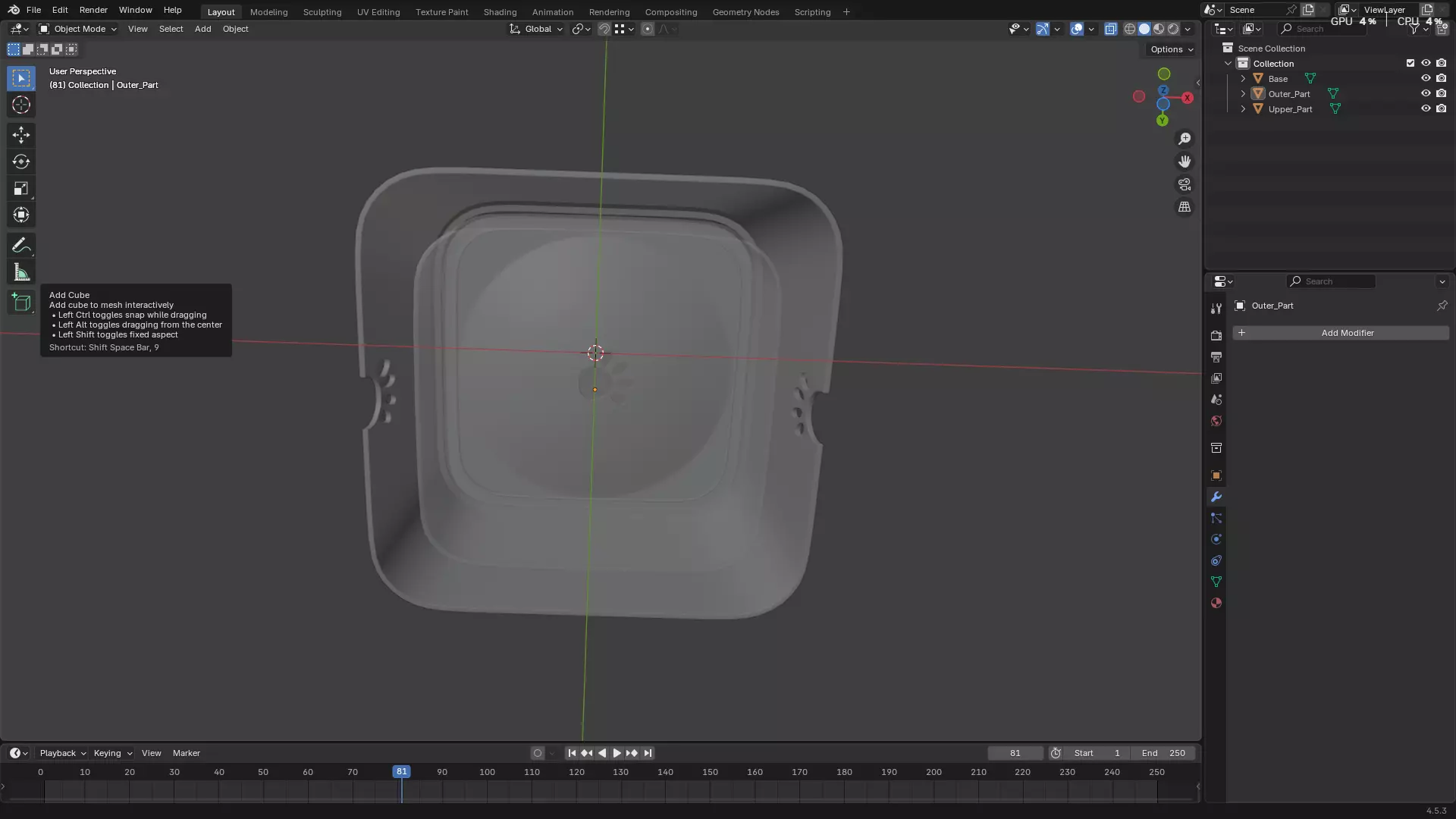Click frame 150 on the timeline ruler
Image resolution: width=1456 pixels, height=819 pixels.
(710, 772)
